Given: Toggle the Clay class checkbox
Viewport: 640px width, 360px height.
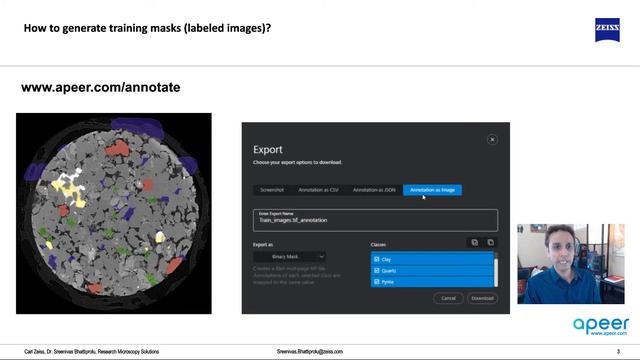Looking at the screenshot, I should point(377,259).
